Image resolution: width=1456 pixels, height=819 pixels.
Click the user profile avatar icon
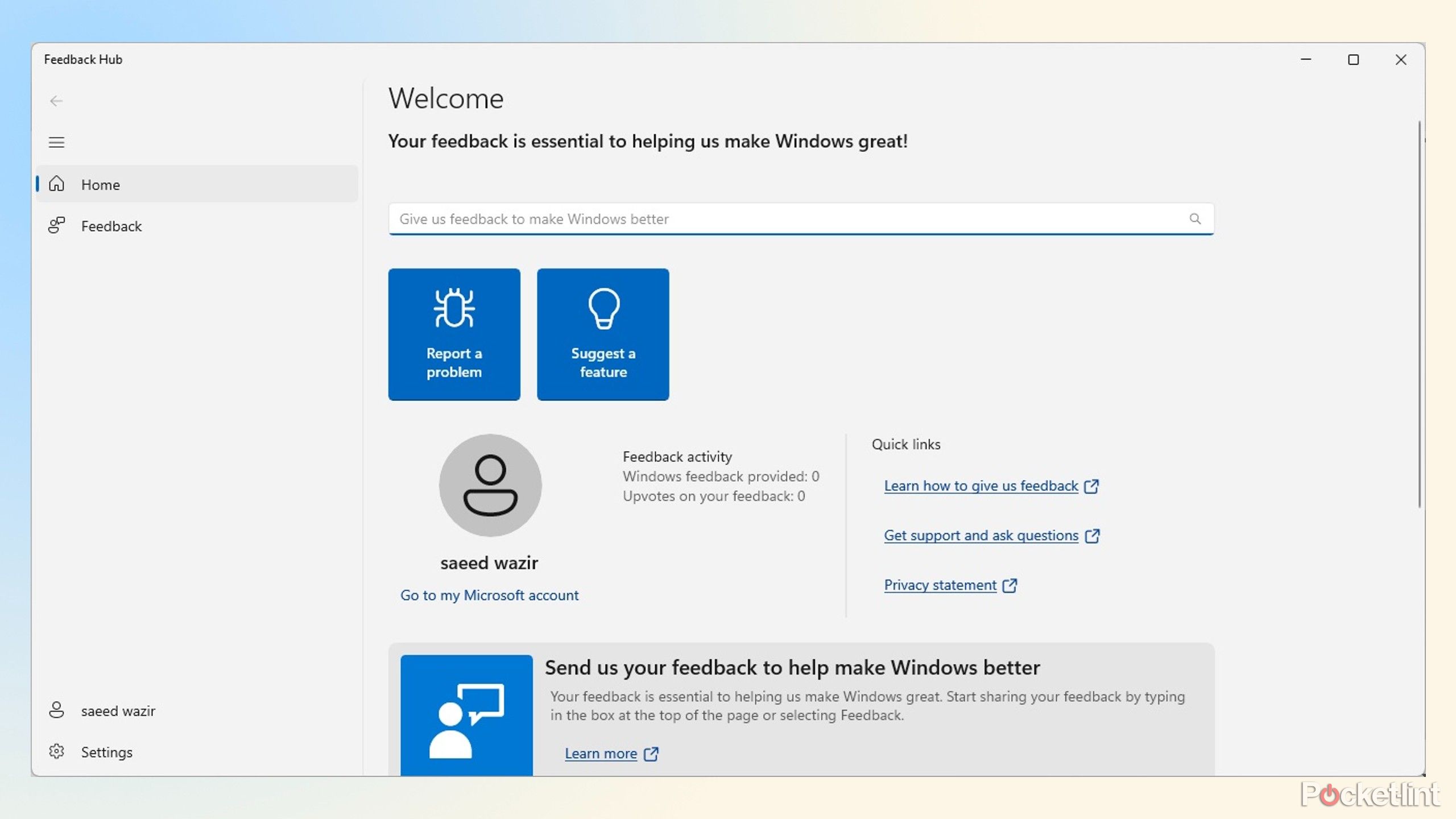click(490, 485)
